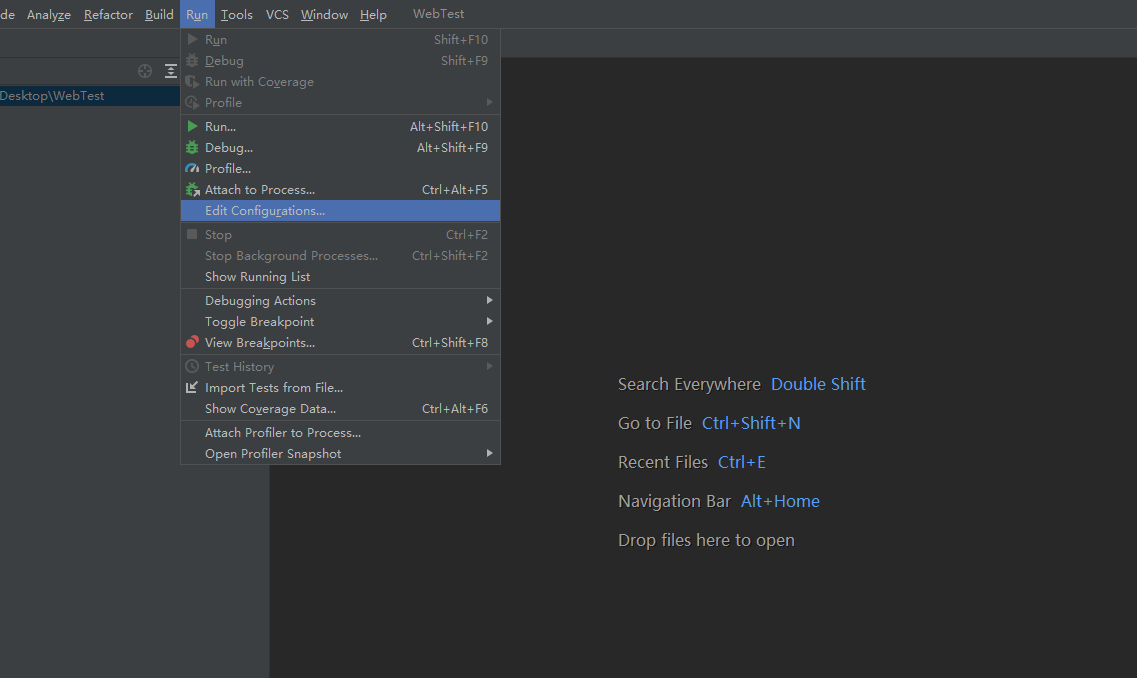The height and width of the screenshot is (678, 1137).
Task: Click the Alt+Home shortcut link
Action: click(780, 502)
